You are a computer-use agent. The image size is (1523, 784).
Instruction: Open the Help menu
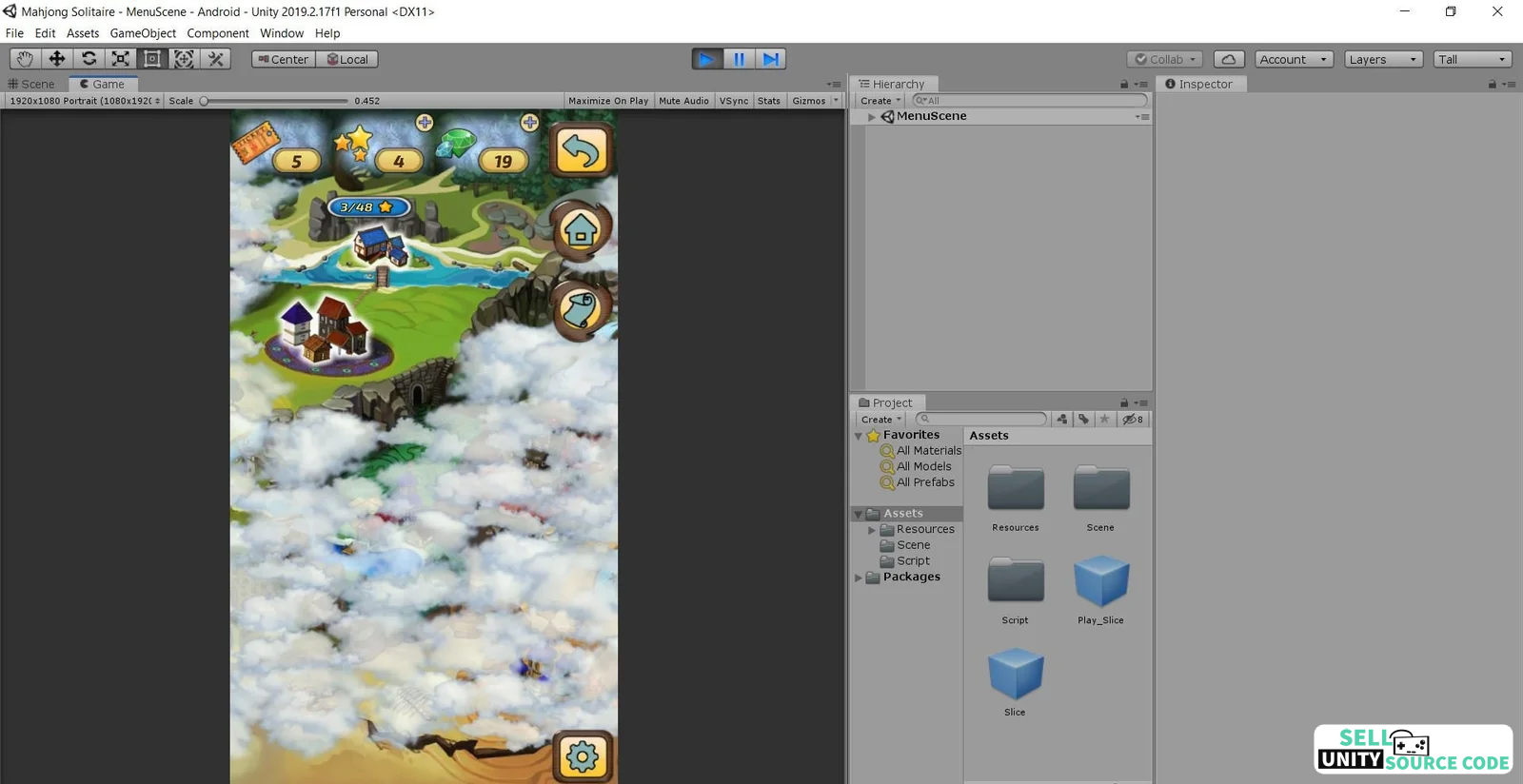tap(327, 33)
